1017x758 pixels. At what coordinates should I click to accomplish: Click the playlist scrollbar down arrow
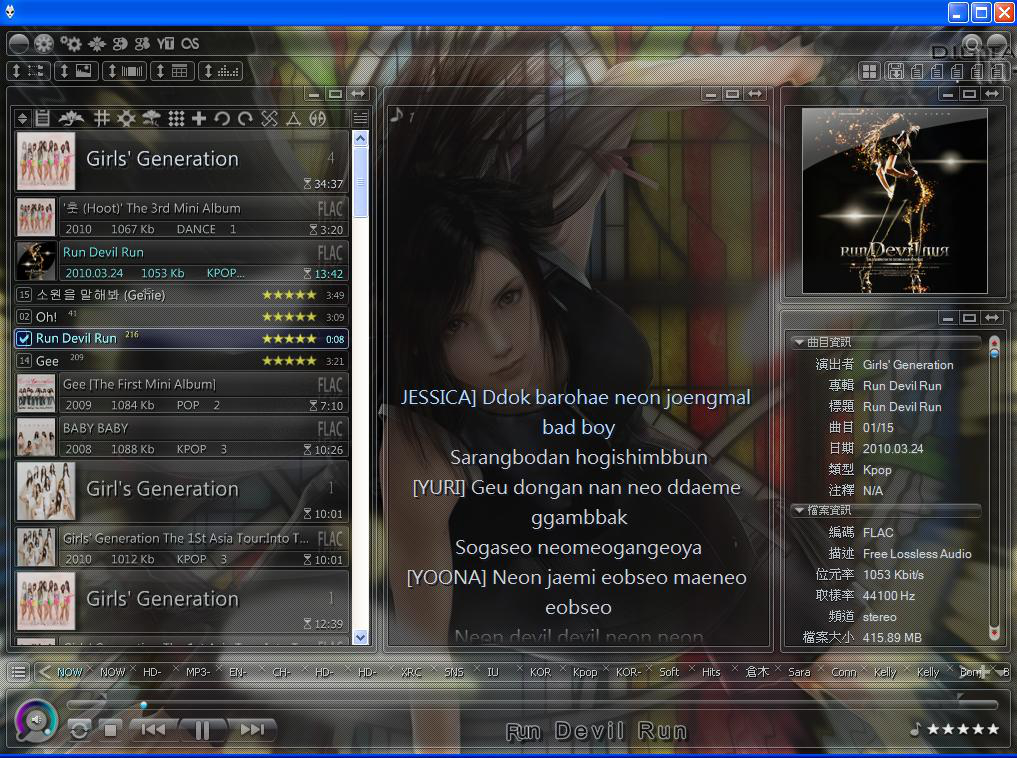point(361,637)
